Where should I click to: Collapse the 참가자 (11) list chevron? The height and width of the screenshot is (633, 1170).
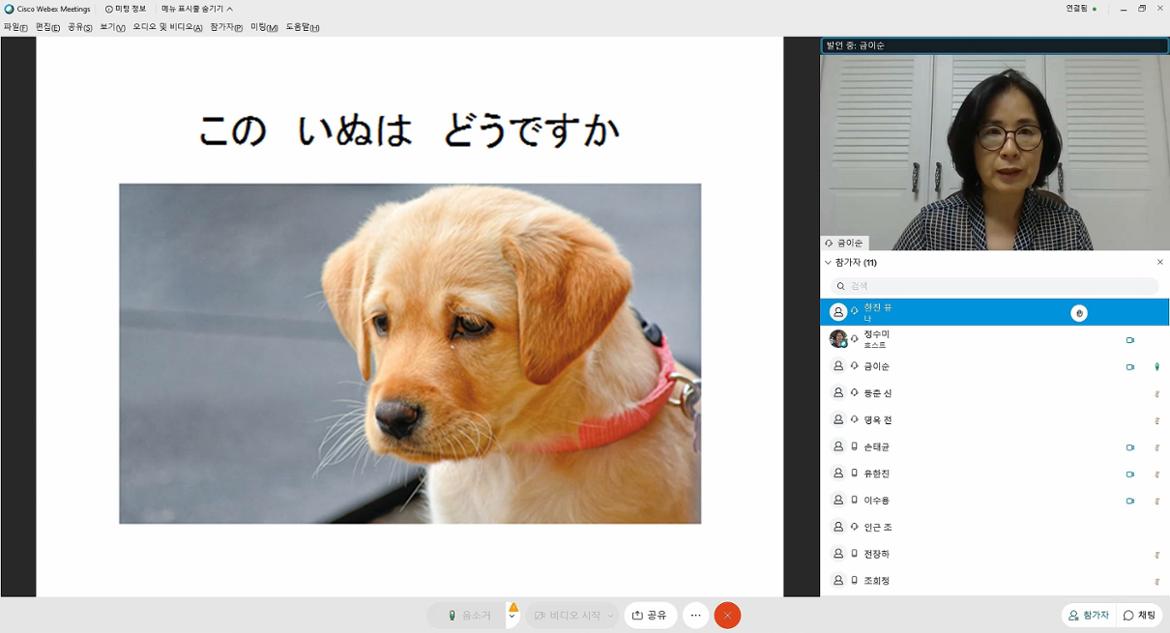click(827, 262)
